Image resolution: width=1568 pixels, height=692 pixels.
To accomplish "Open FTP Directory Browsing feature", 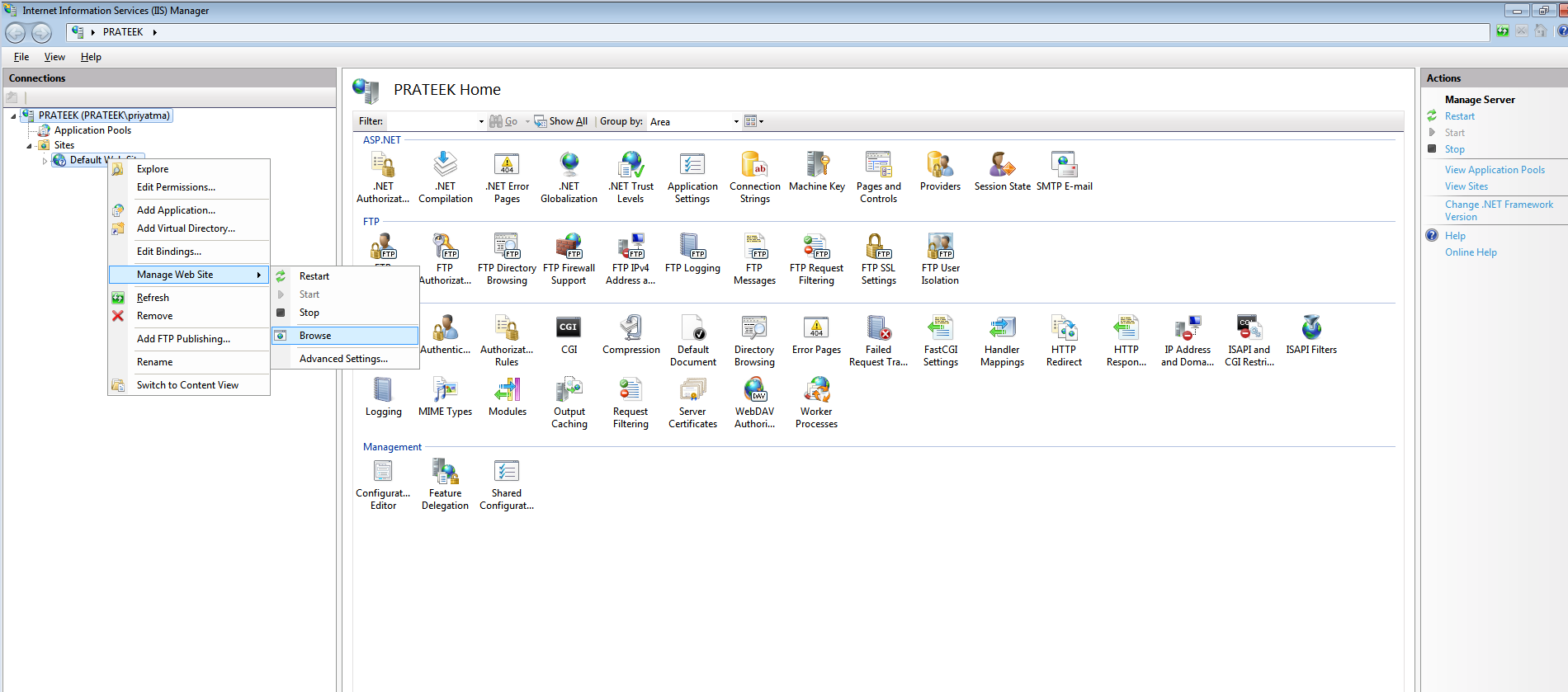I will pyautogui.click(x=507, y=259).
